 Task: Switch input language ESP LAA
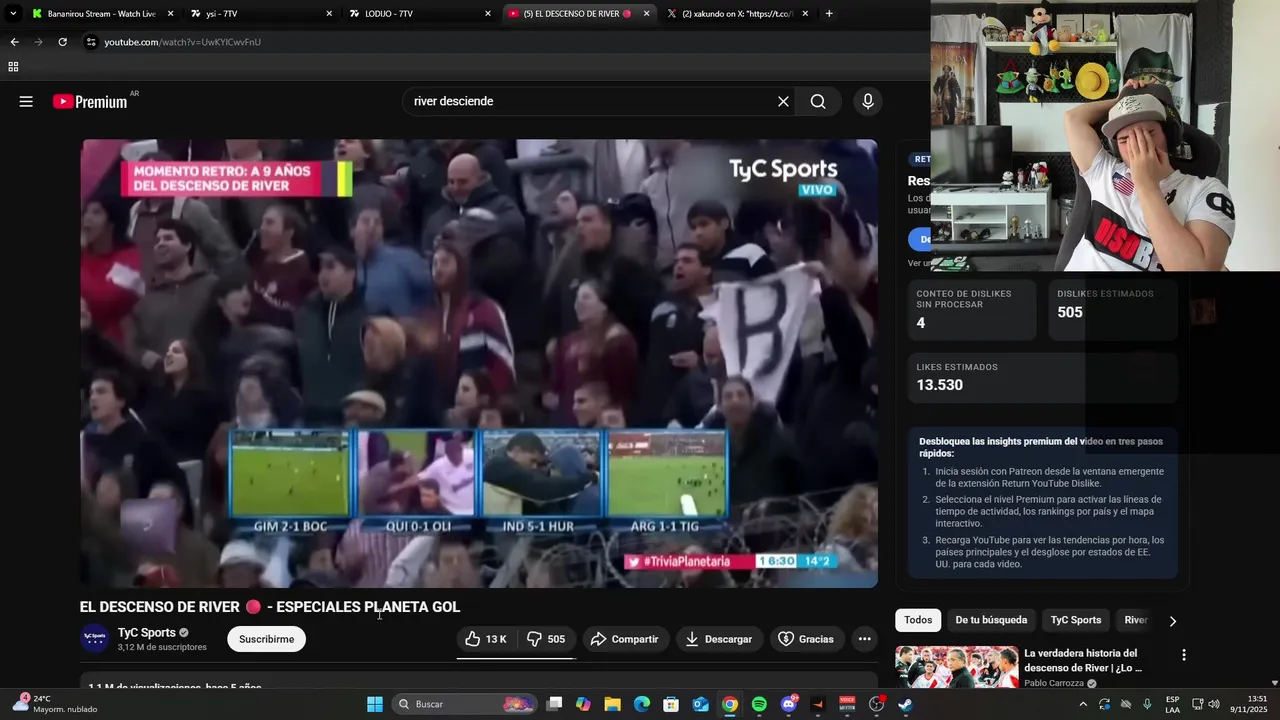coord(1172,704)
